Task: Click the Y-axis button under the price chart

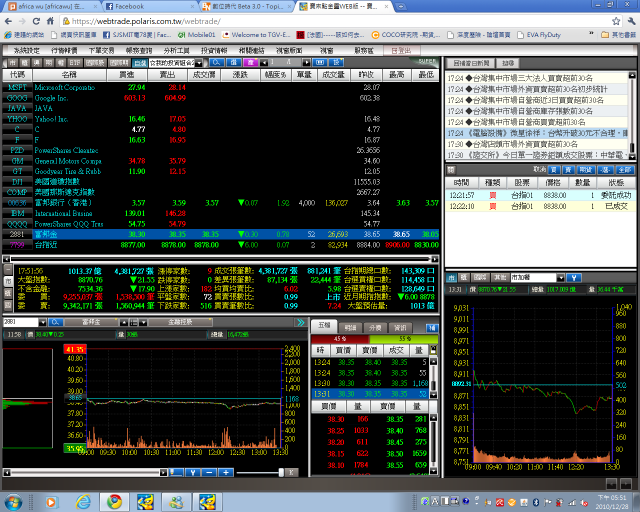Action: click(193, 472)
